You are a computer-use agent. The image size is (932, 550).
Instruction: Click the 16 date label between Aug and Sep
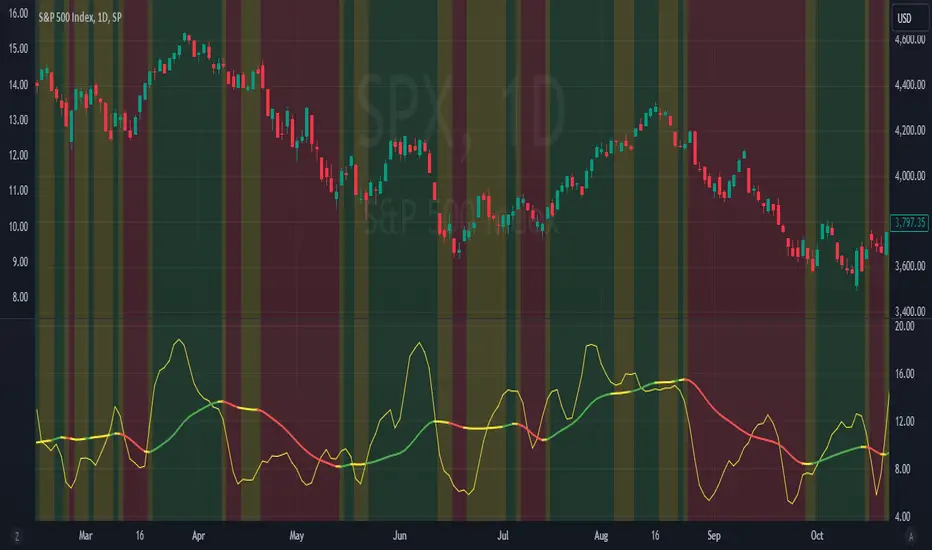click(655, 536)
